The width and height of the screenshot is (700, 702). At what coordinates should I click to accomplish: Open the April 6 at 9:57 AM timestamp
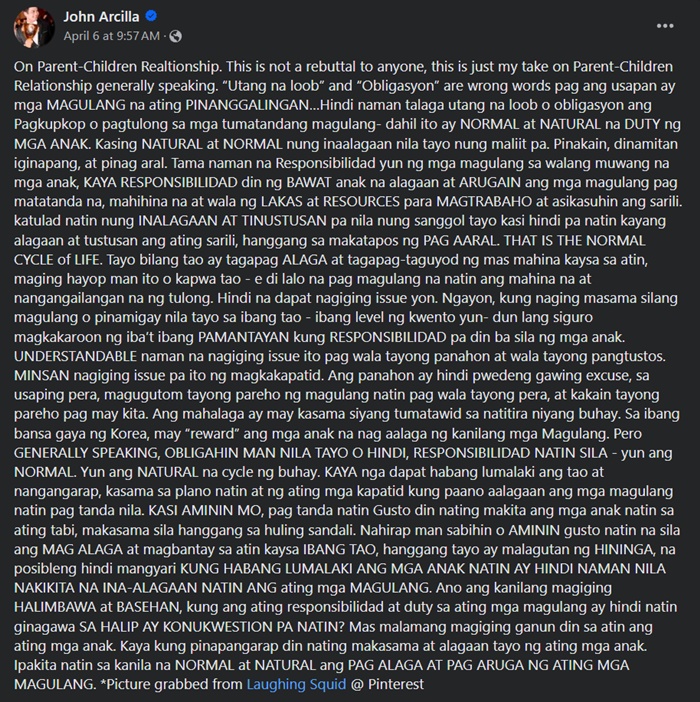click(x=111, y=36)
